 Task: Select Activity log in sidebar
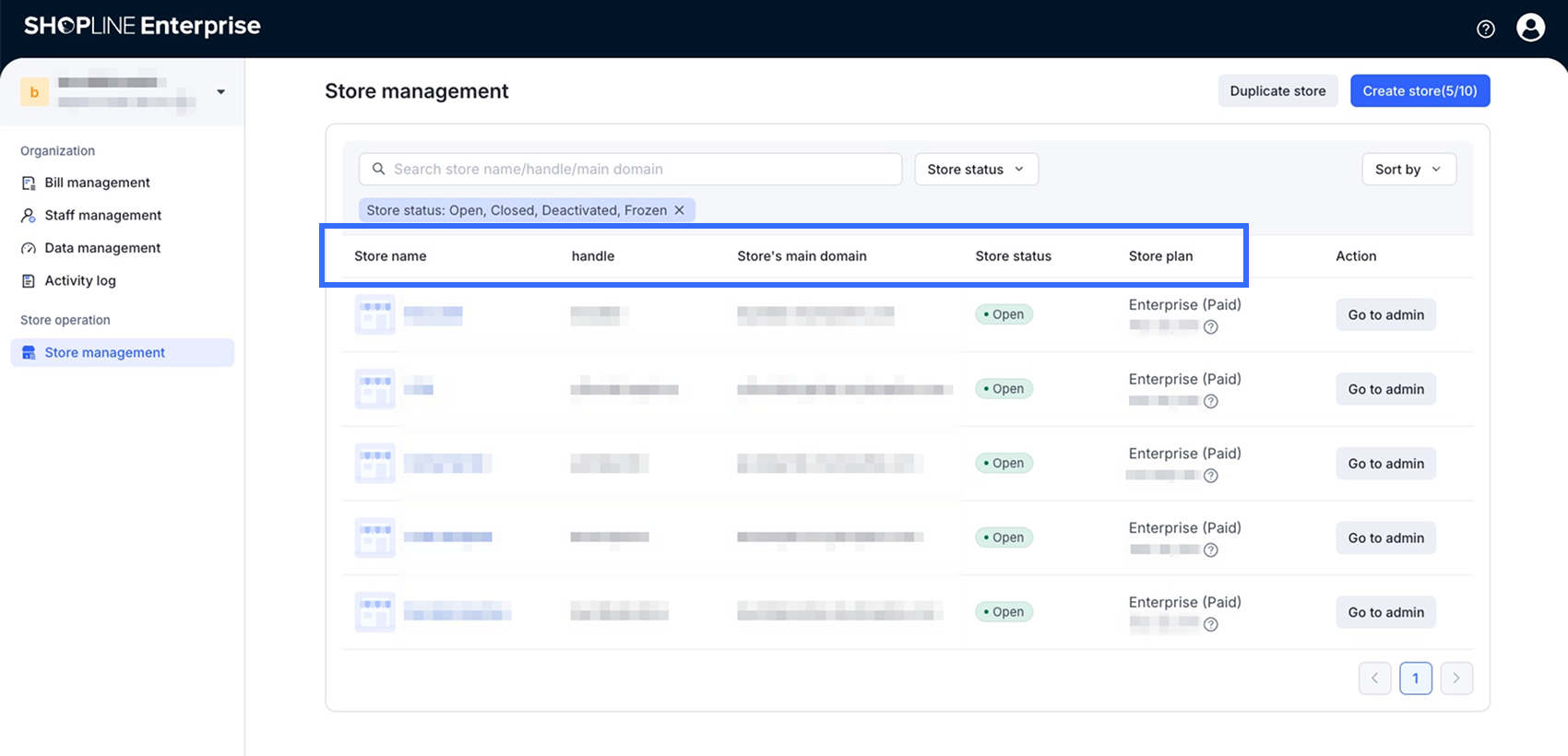tap(80, 280)
